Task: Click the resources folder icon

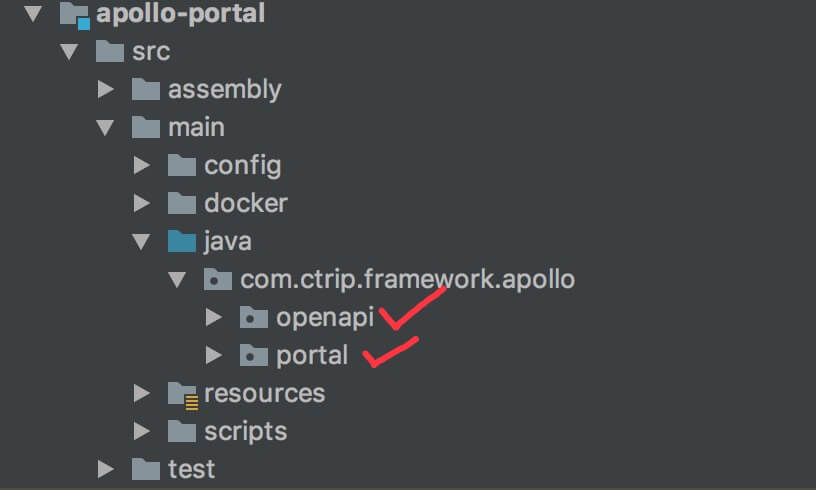Action: click(x=182, y=393)
